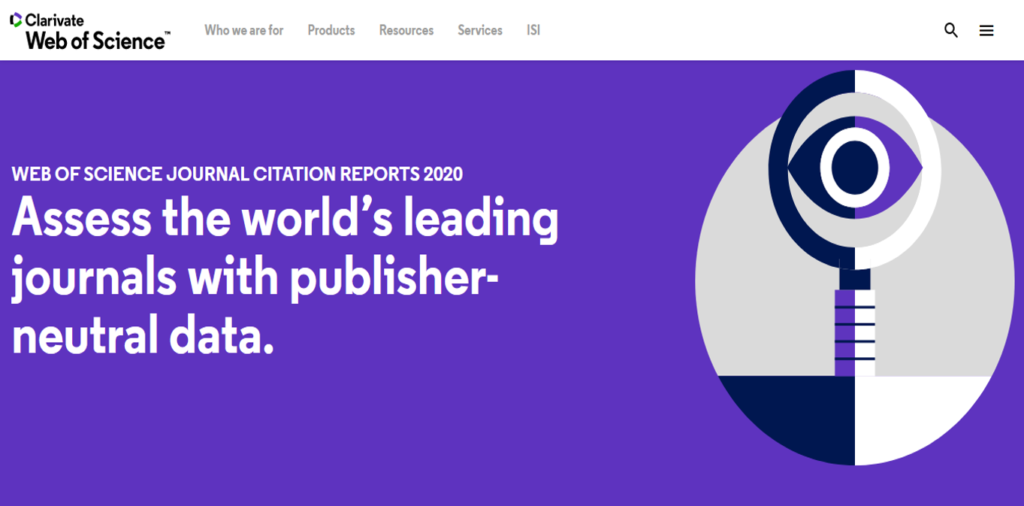Click the magnifying glass eye illustration
The height and width of the screenshot is (506, 1024).
854,268
